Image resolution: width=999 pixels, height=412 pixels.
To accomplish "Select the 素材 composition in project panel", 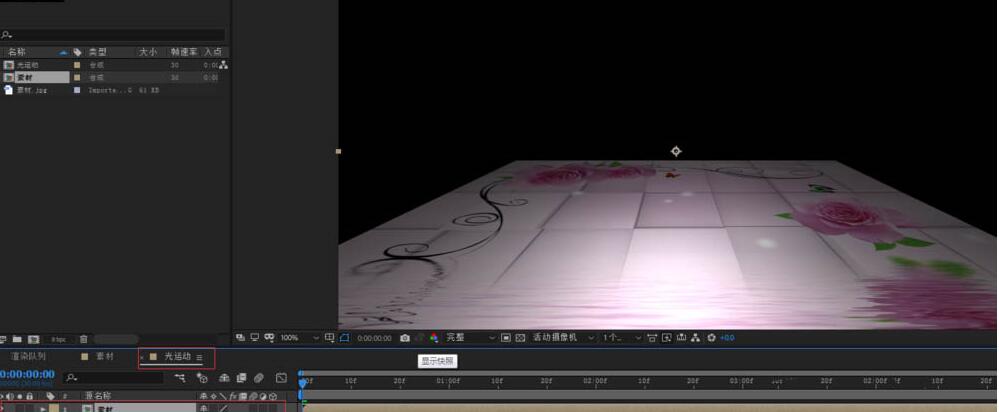I will 25,78.
